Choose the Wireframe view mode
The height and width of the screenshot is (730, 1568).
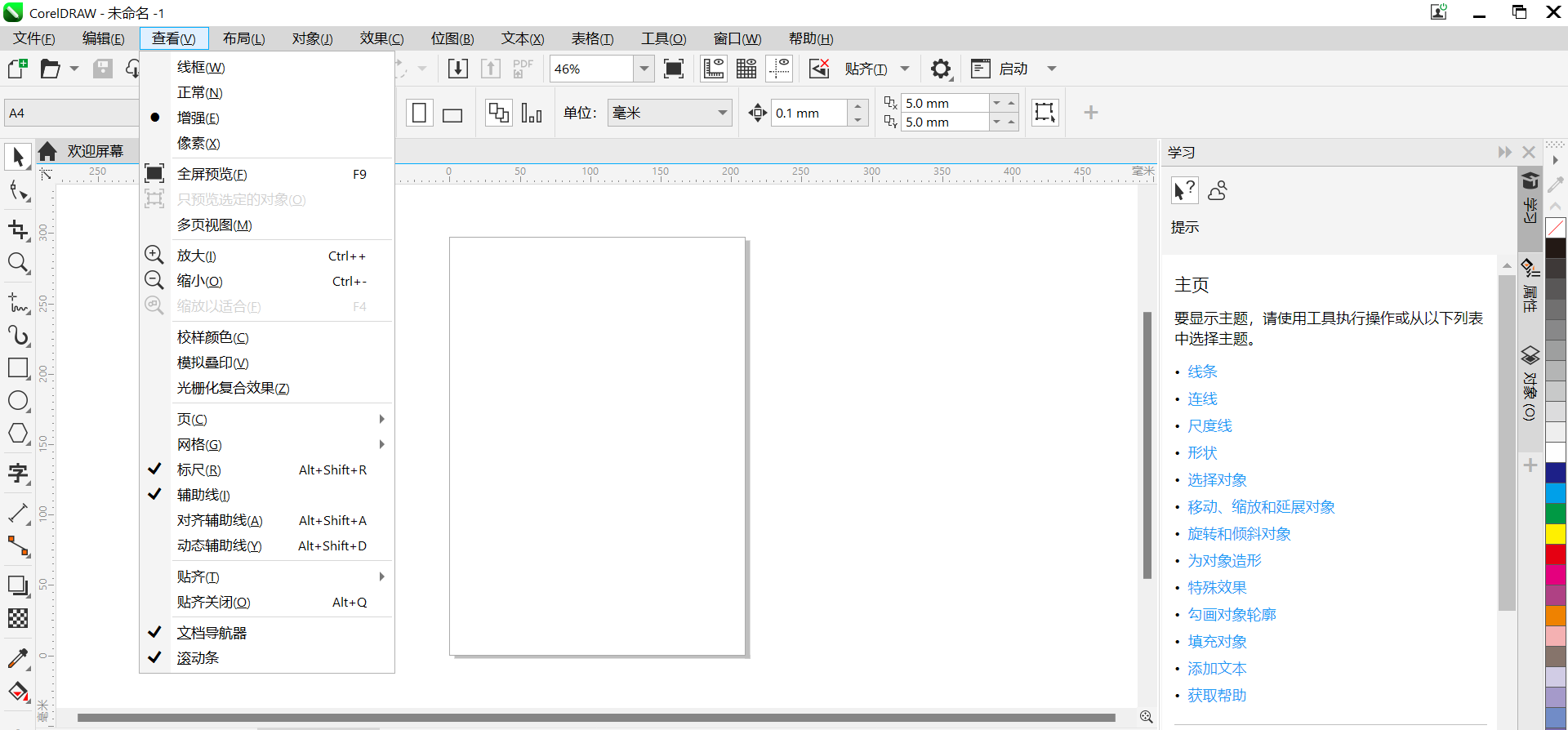tap(201, 68)
